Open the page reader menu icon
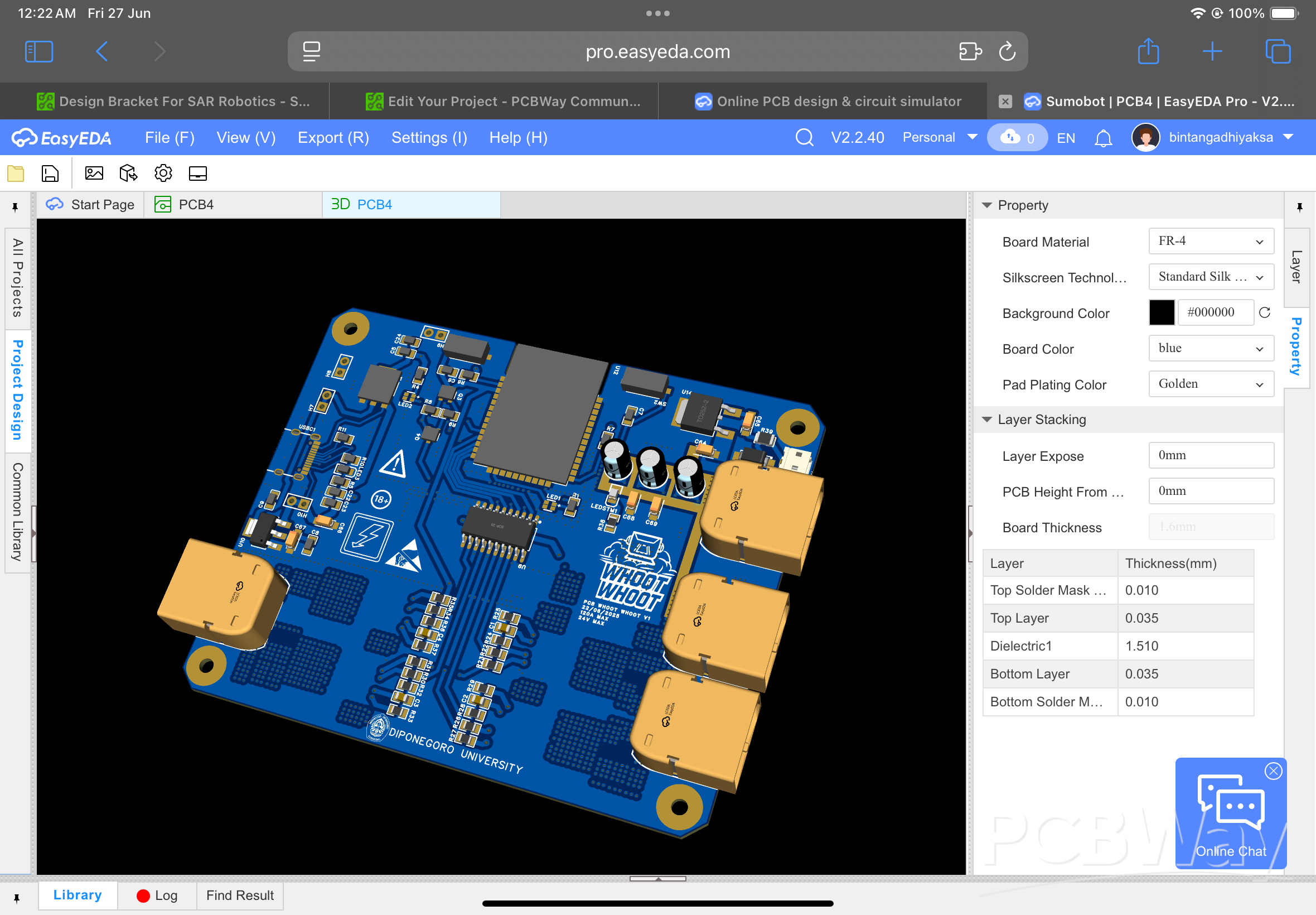1316x915 pixels. 312,51
